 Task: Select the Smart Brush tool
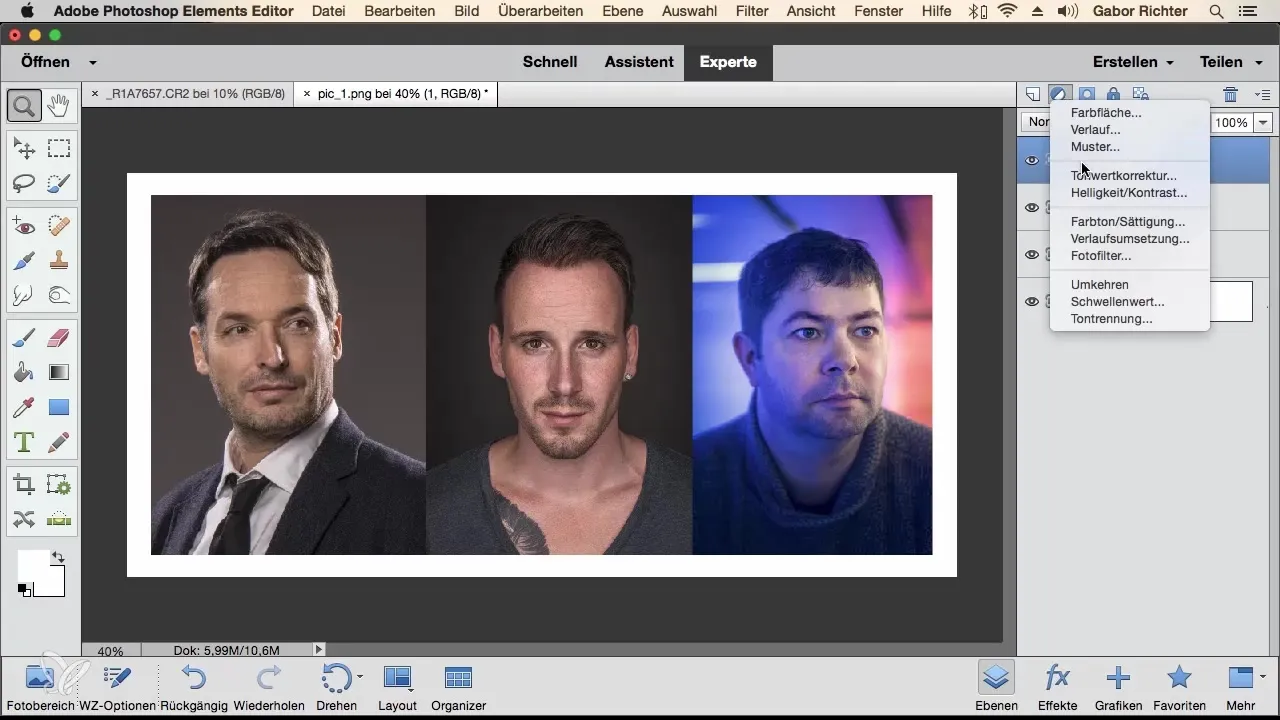tap(25, 260)
